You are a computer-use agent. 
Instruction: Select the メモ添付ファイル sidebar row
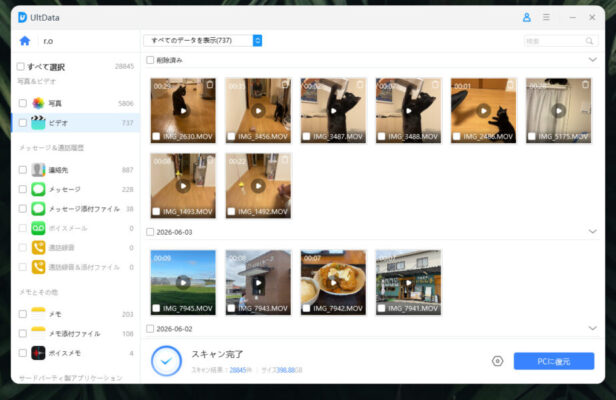point(75,333)
